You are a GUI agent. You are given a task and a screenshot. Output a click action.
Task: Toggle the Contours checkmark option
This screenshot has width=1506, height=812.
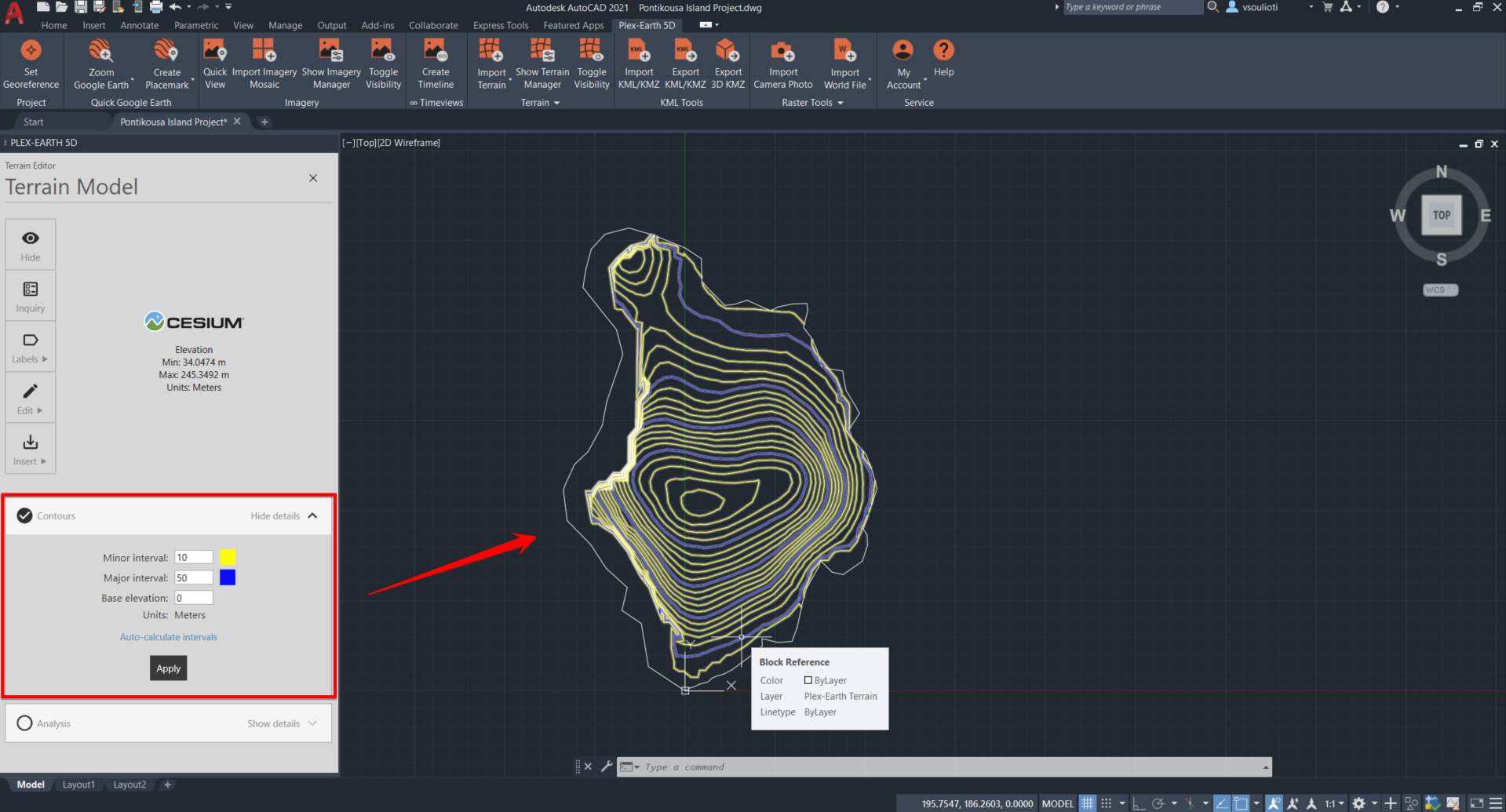[x=25, y=515]
